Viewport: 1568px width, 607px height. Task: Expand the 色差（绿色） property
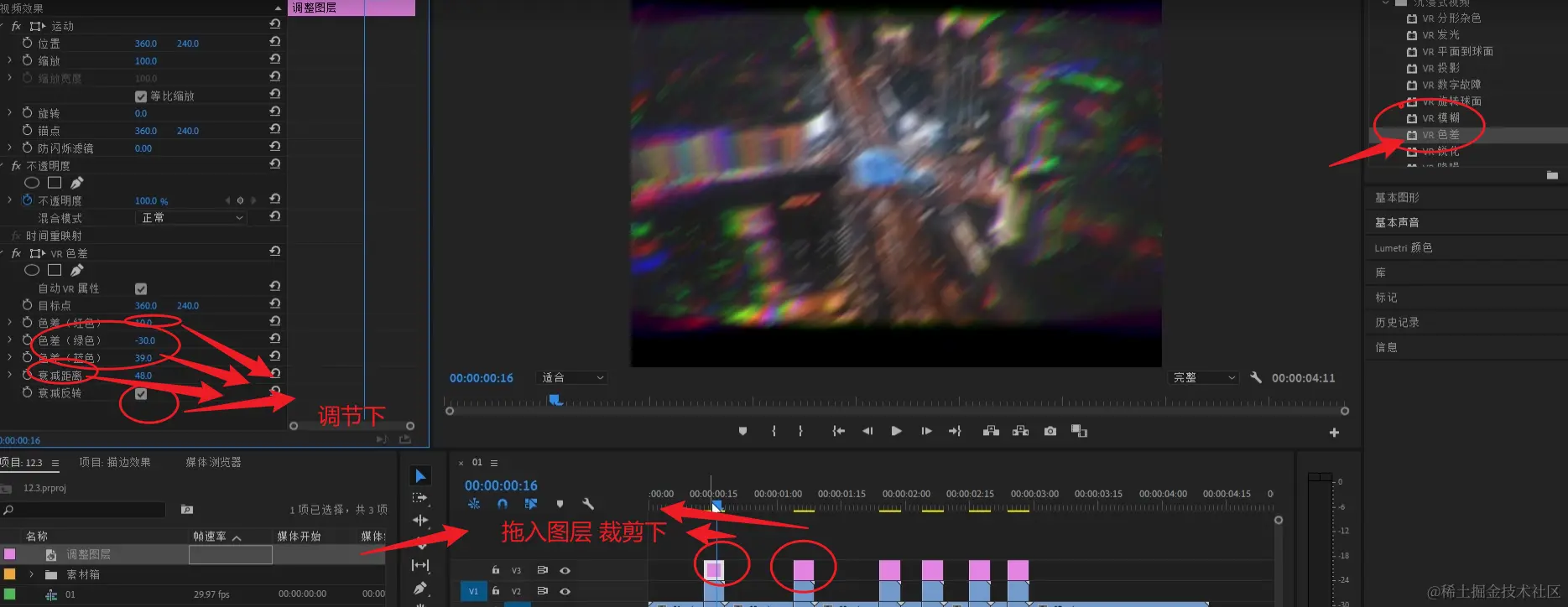[x=10, y=340]
